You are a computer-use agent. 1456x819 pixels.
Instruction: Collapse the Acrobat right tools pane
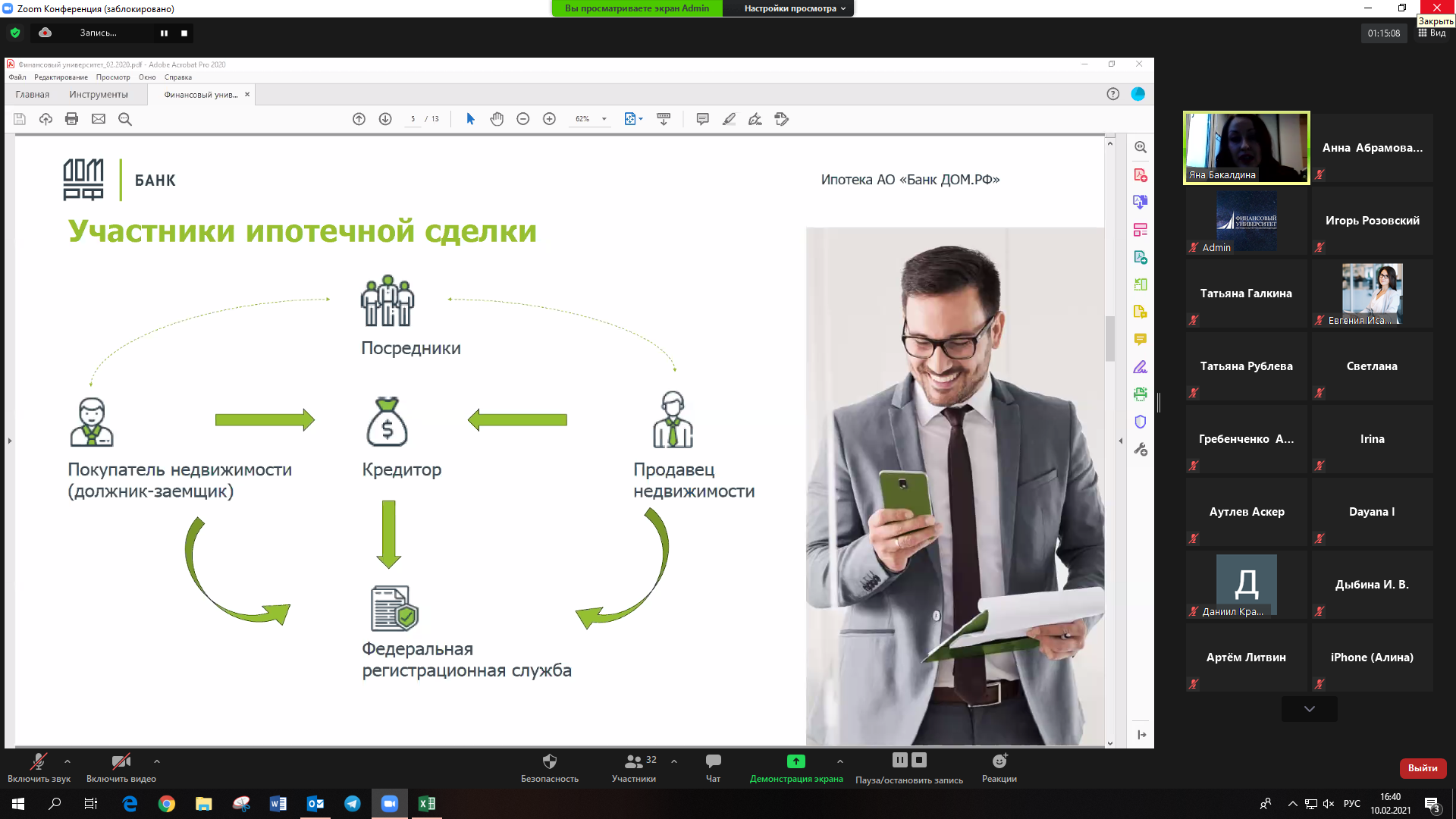click(1121, 441)
